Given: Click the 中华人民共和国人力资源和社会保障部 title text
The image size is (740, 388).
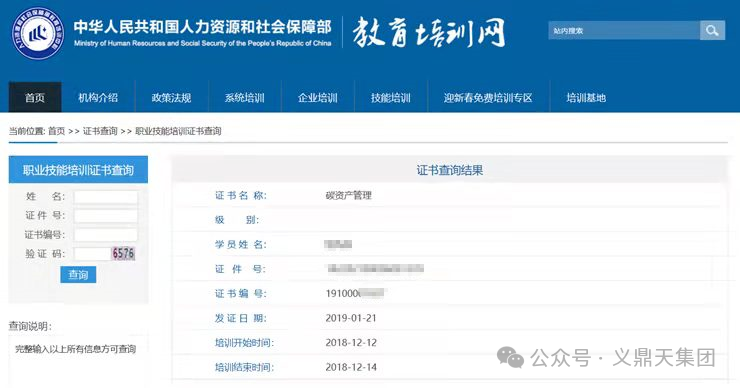Looking at the screenshot, I should click(x=202, y=27).
